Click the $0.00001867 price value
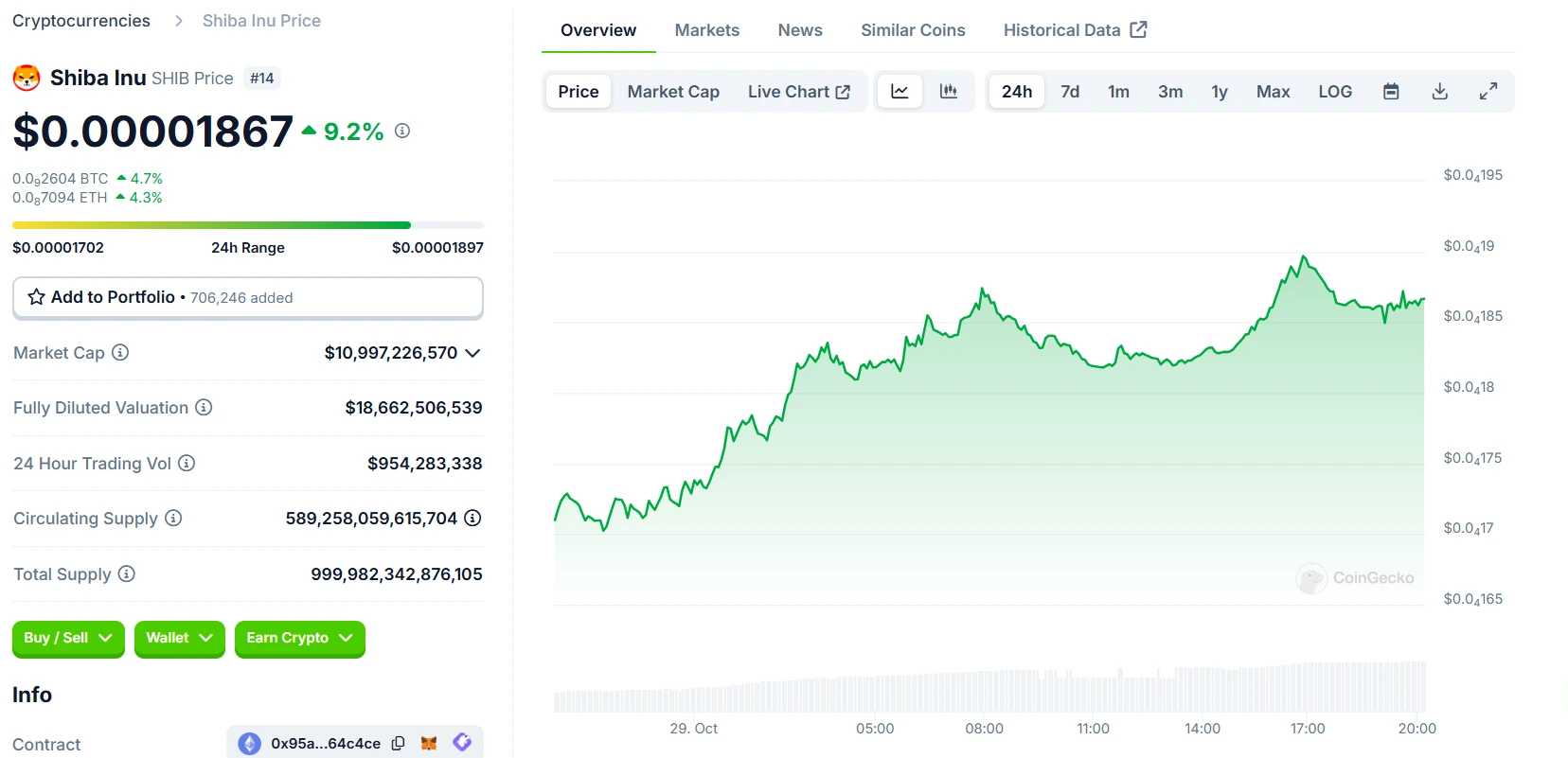 tap(153, 131)
